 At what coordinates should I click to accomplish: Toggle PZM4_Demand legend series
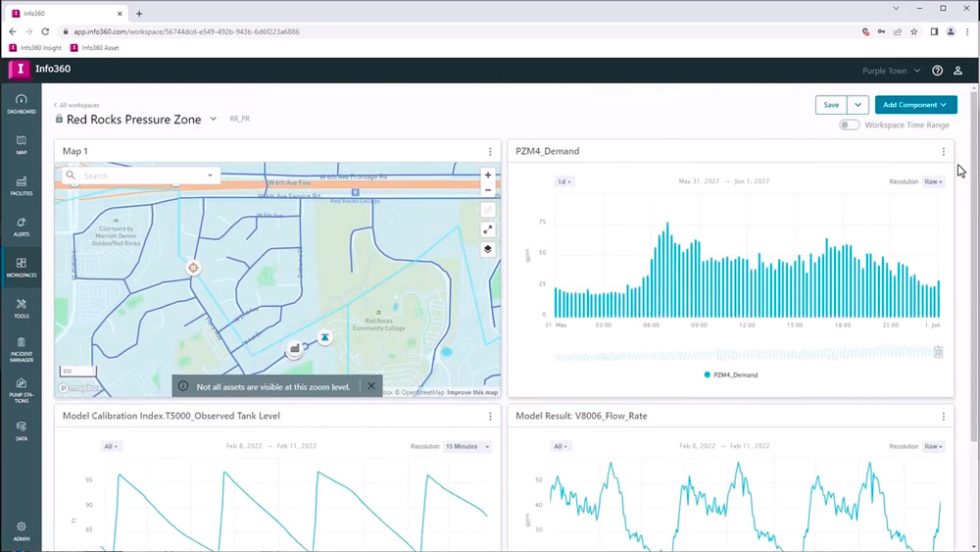731,374
